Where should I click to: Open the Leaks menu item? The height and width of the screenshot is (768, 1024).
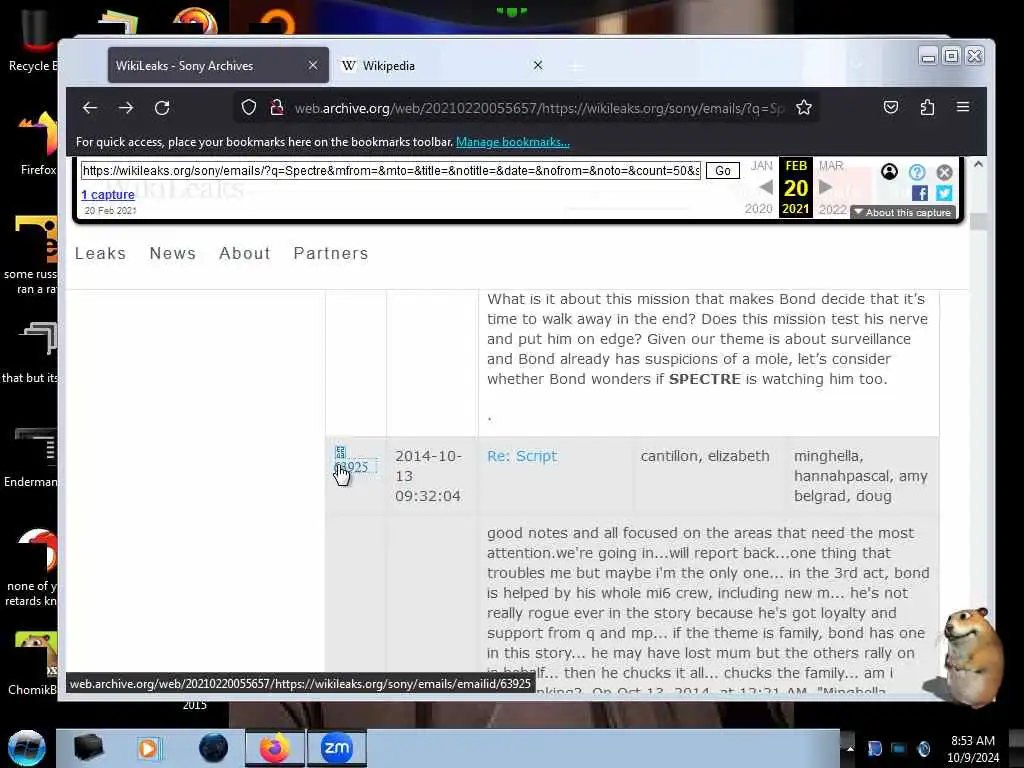click(101, 253)
